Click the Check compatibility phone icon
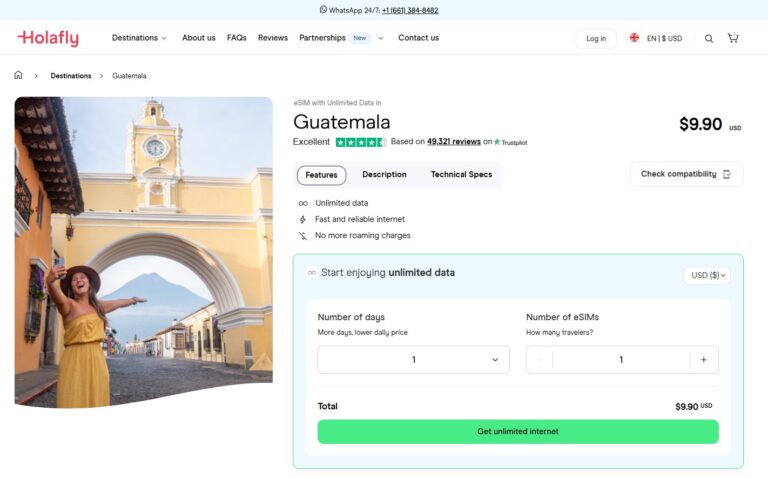Image resolution: width=768 pixels, height=479 pixels. coord(727,174)
